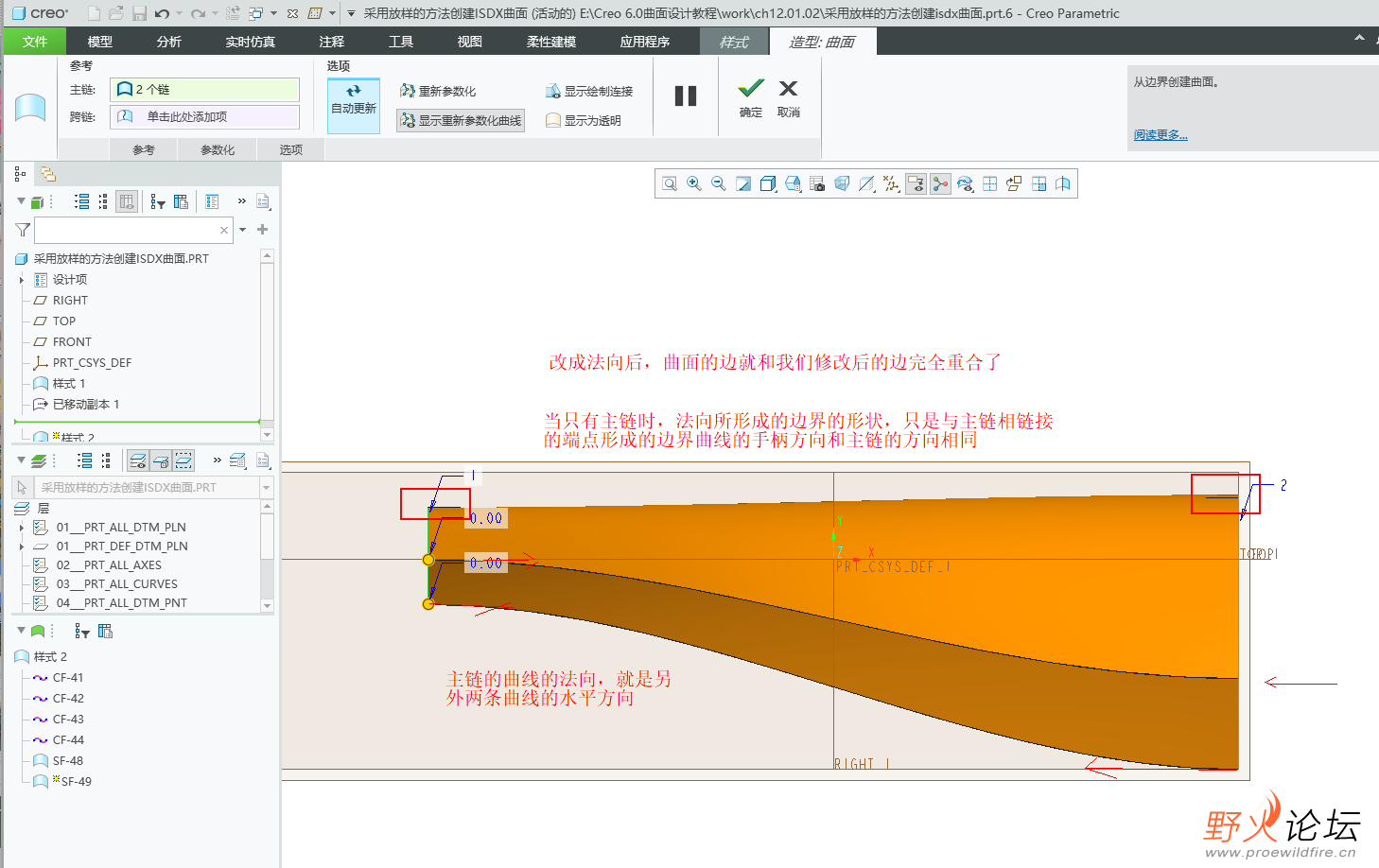Screen dimensions: 1379x868
Task: Expand layer 01__PRT_DEF_DTM_PLN
Action: [22, 546]
